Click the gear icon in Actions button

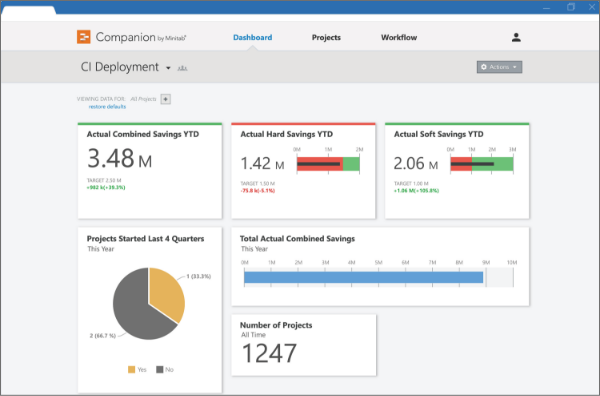click(x=484, y=67)
